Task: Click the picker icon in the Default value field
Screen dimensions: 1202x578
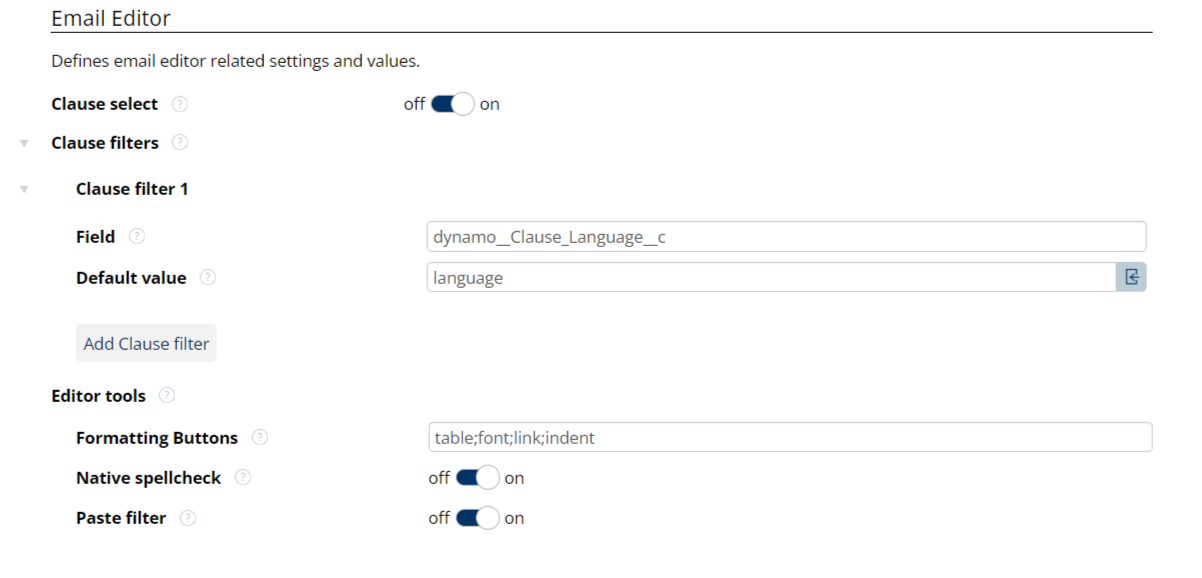Action: 1131,277
